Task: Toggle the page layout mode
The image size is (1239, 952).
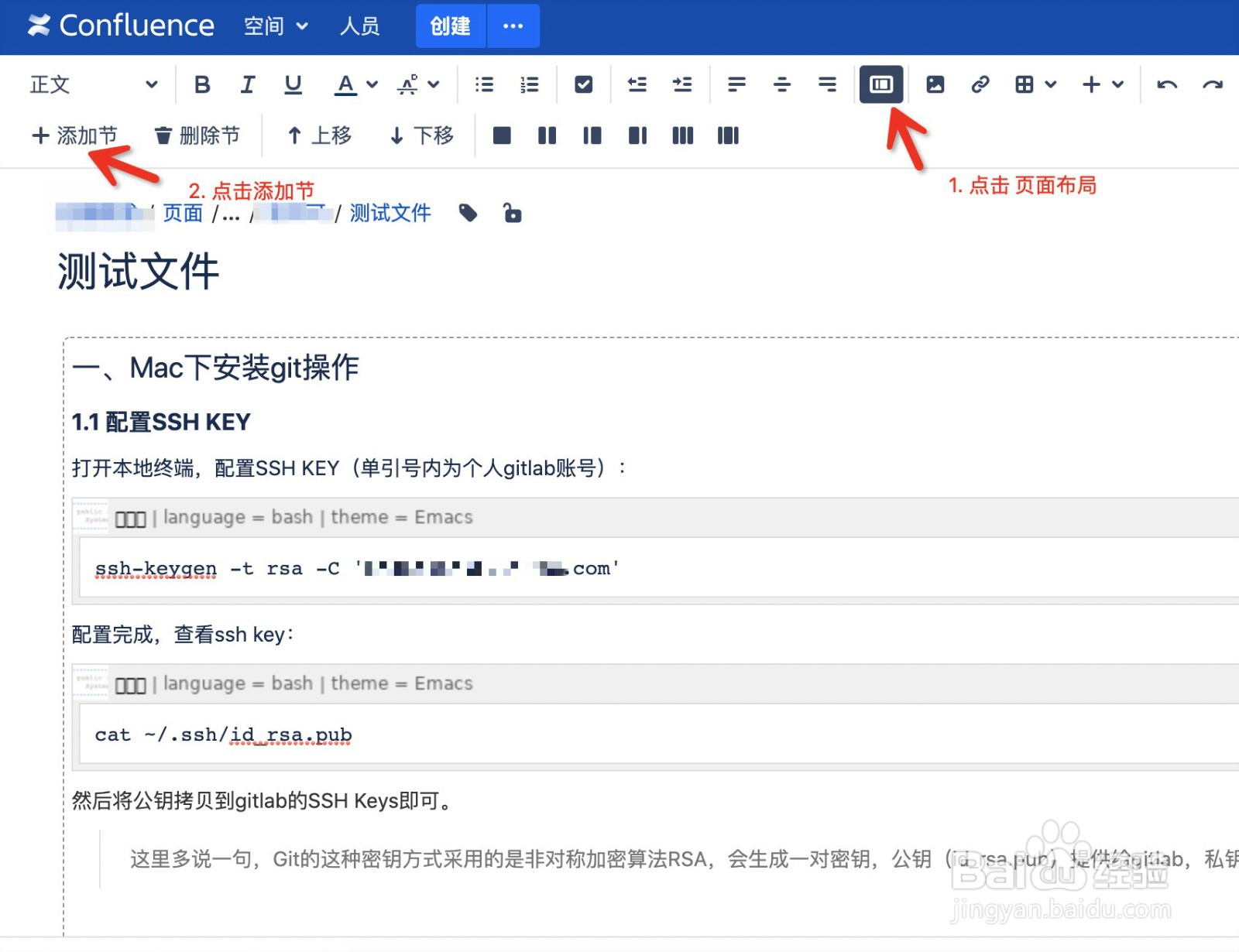Action: tap(880, 84)
